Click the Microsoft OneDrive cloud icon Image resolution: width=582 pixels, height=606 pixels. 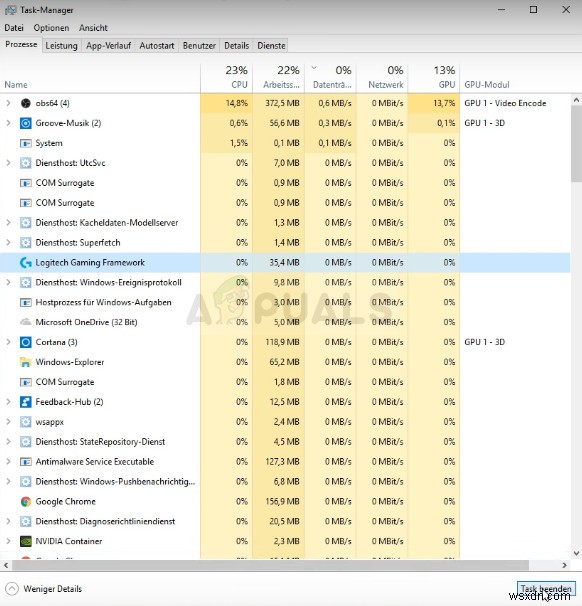tap(26, 322)
